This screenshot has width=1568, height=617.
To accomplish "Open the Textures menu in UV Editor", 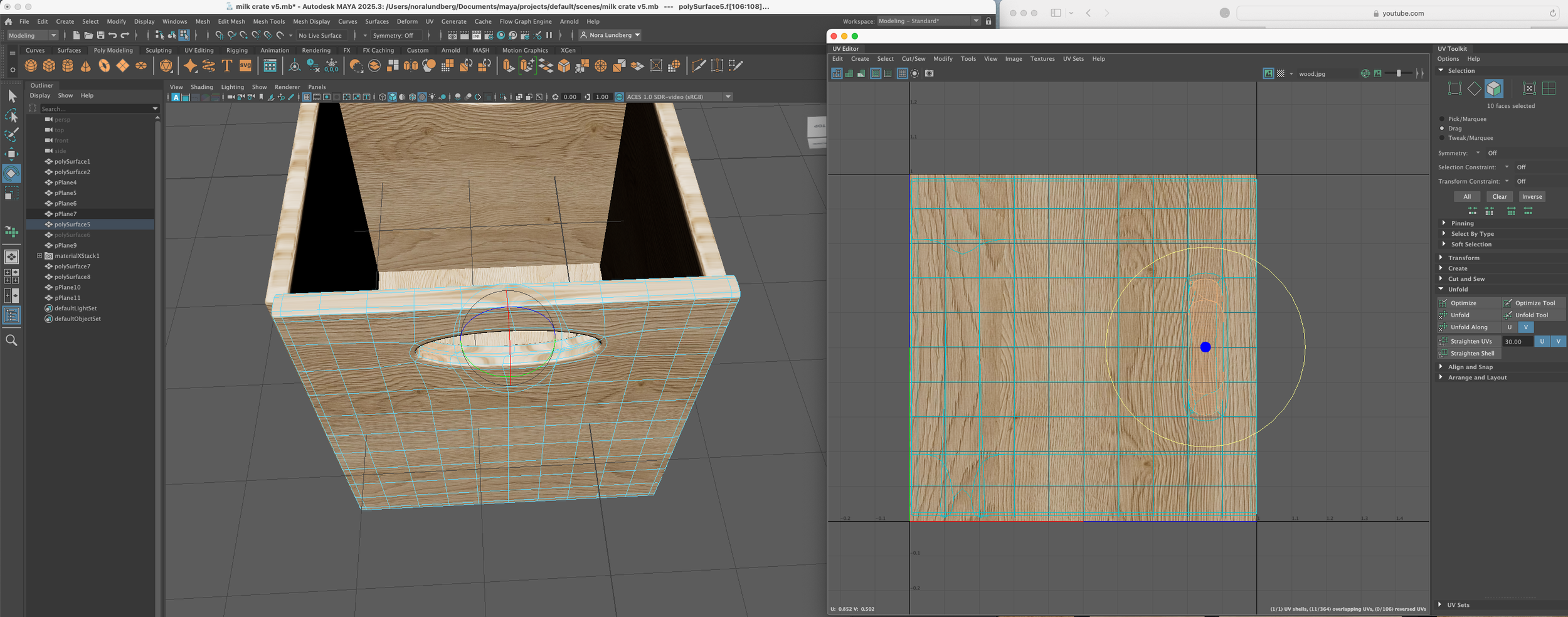I will point(1042,59).
